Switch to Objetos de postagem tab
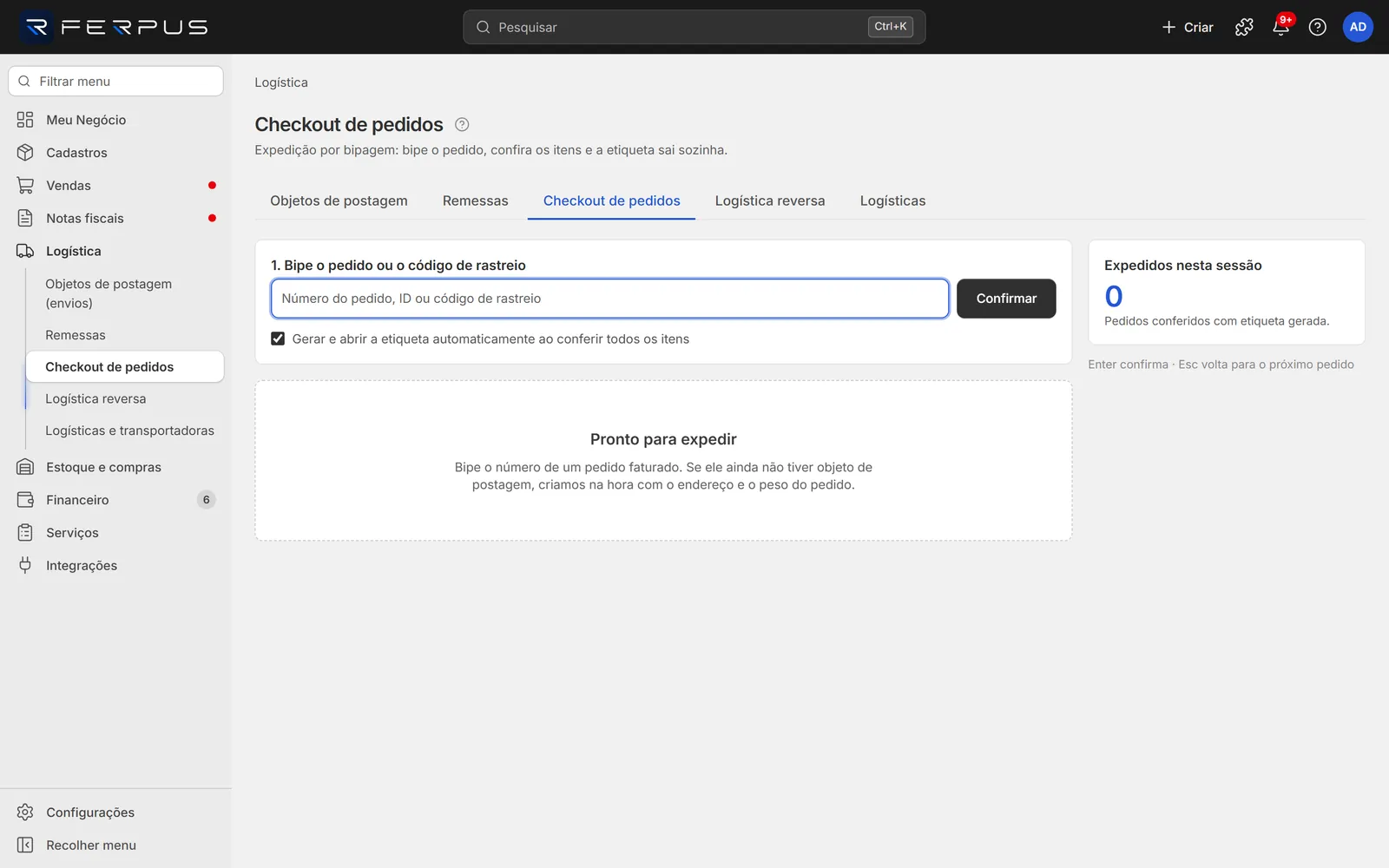 [x=339, y=201]
